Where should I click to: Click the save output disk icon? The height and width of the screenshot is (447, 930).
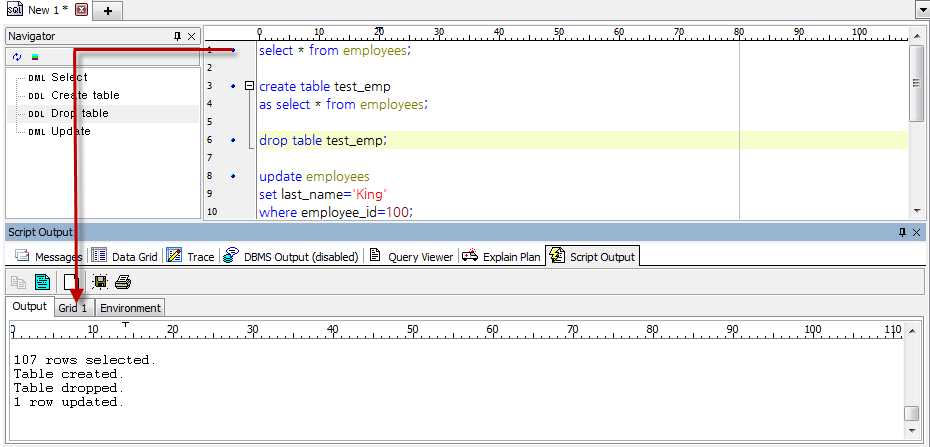pyautogui.click(x=100, y=282)
